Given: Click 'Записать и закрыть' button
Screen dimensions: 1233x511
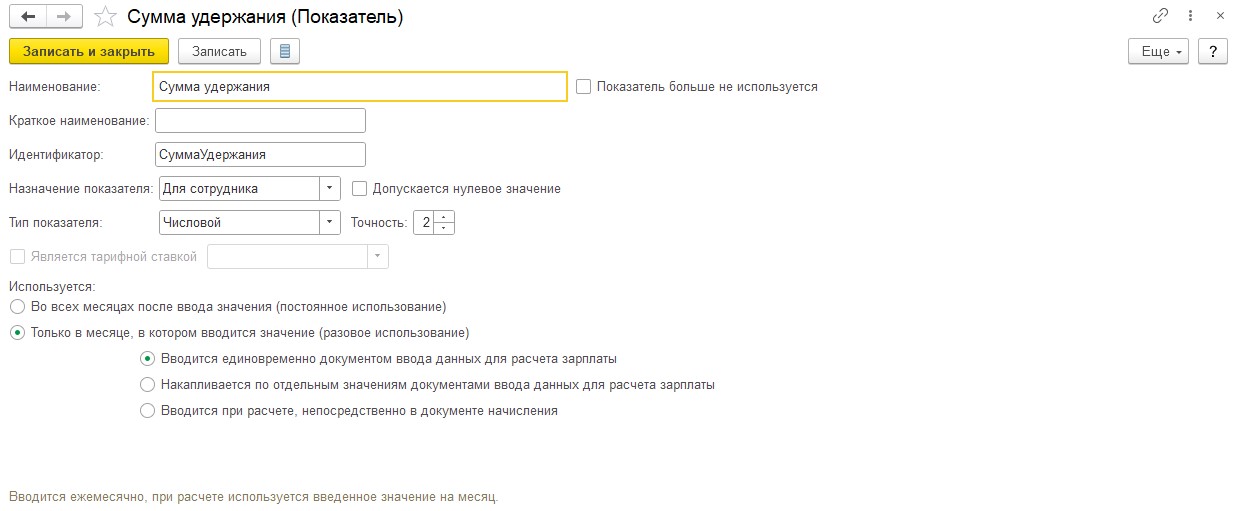Looking at the screenshot, I should point(89,51).
